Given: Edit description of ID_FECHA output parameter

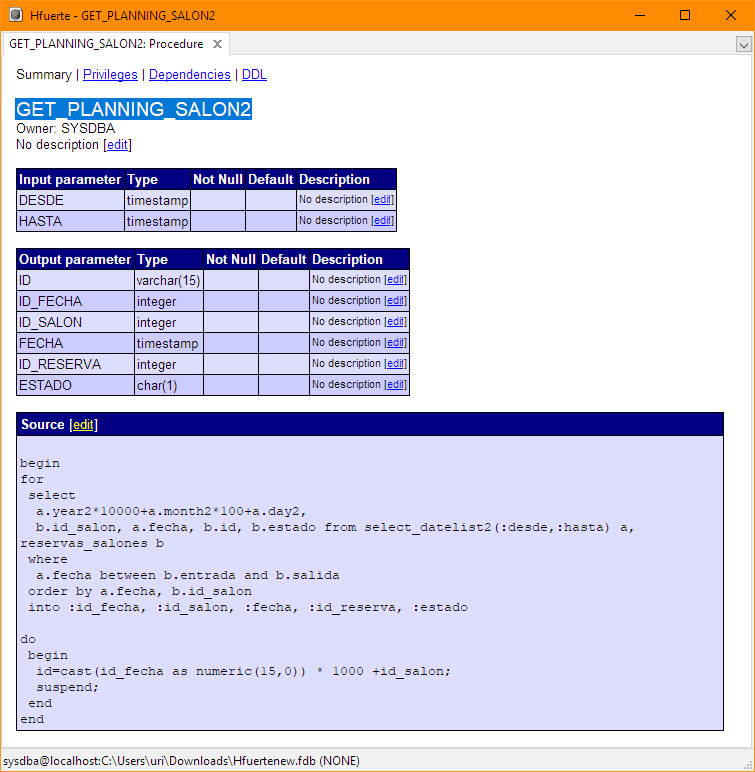Looking at the screenshot, I should (x=395, y=300).
